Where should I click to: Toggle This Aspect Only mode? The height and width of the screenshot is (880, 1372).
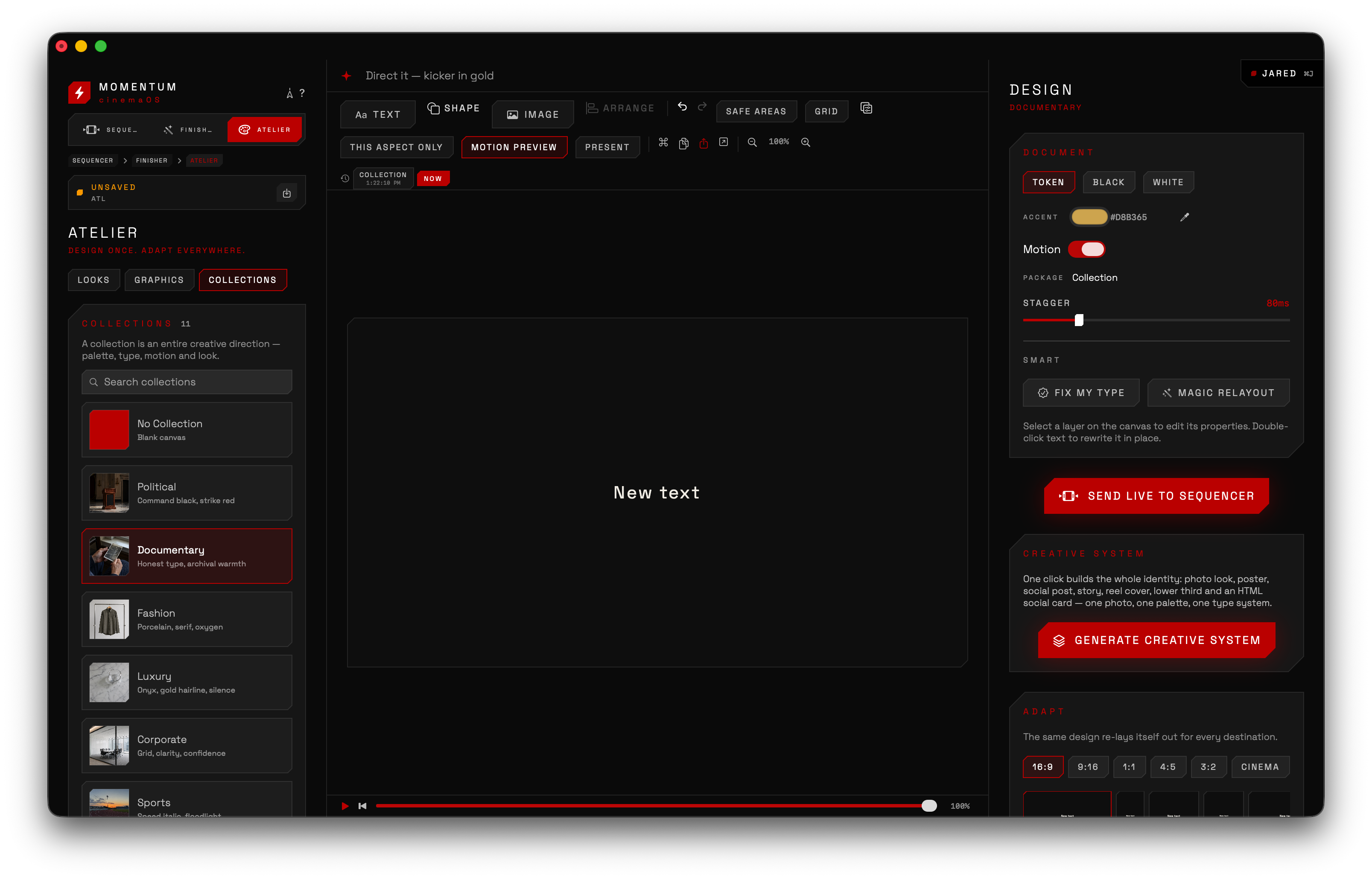click(397, 147)
